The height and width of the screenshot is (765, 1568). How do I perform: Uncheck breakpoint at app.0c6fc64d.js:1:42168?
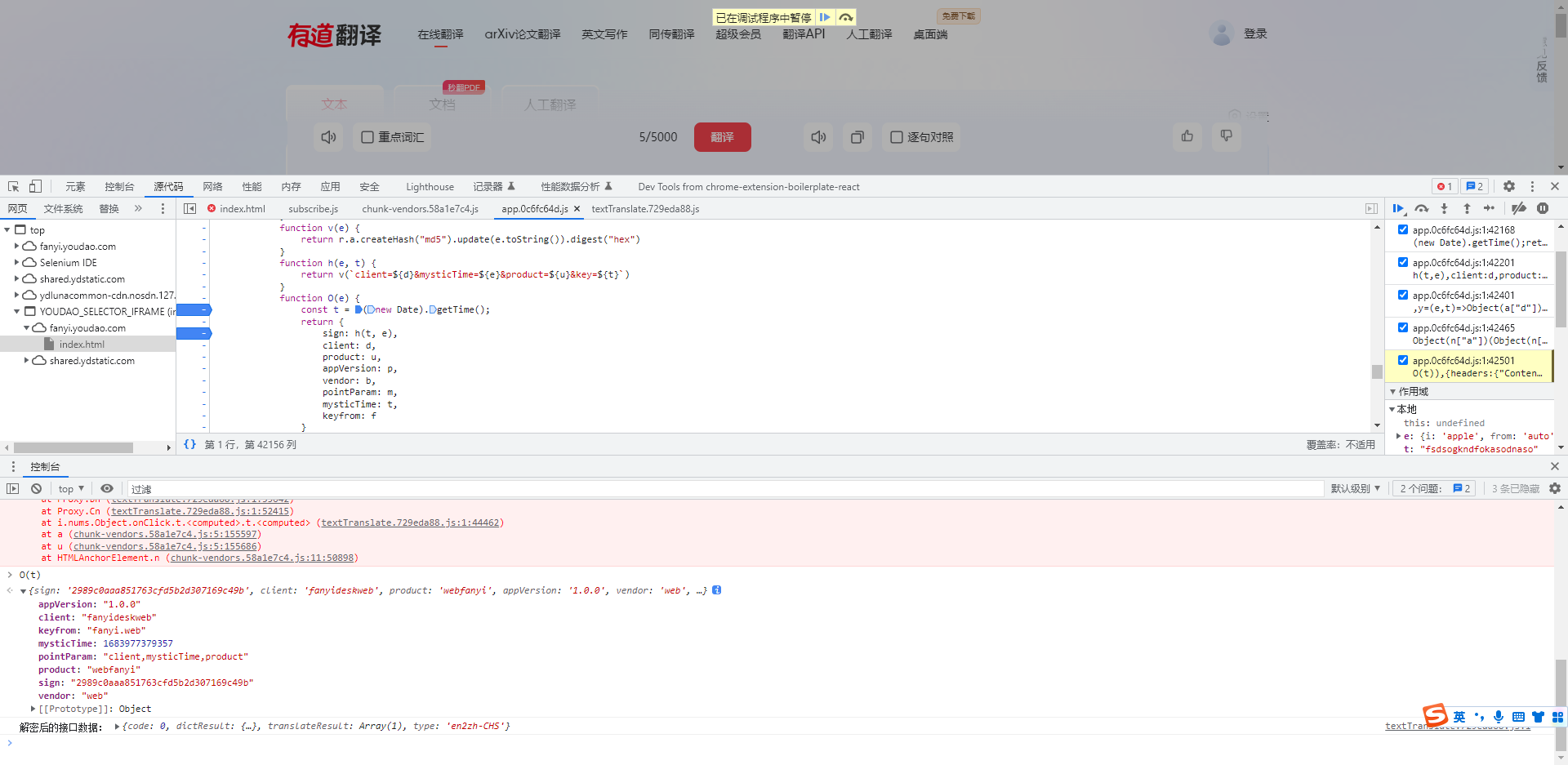click(x=1402, y=229)
